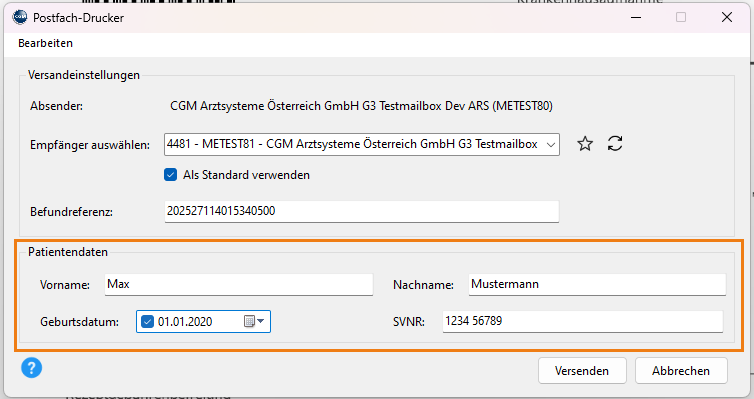Image resolution: width=754 pixels, height=399 pixels.
Task: Focus the SVNR input field
Action: [583, 321]
